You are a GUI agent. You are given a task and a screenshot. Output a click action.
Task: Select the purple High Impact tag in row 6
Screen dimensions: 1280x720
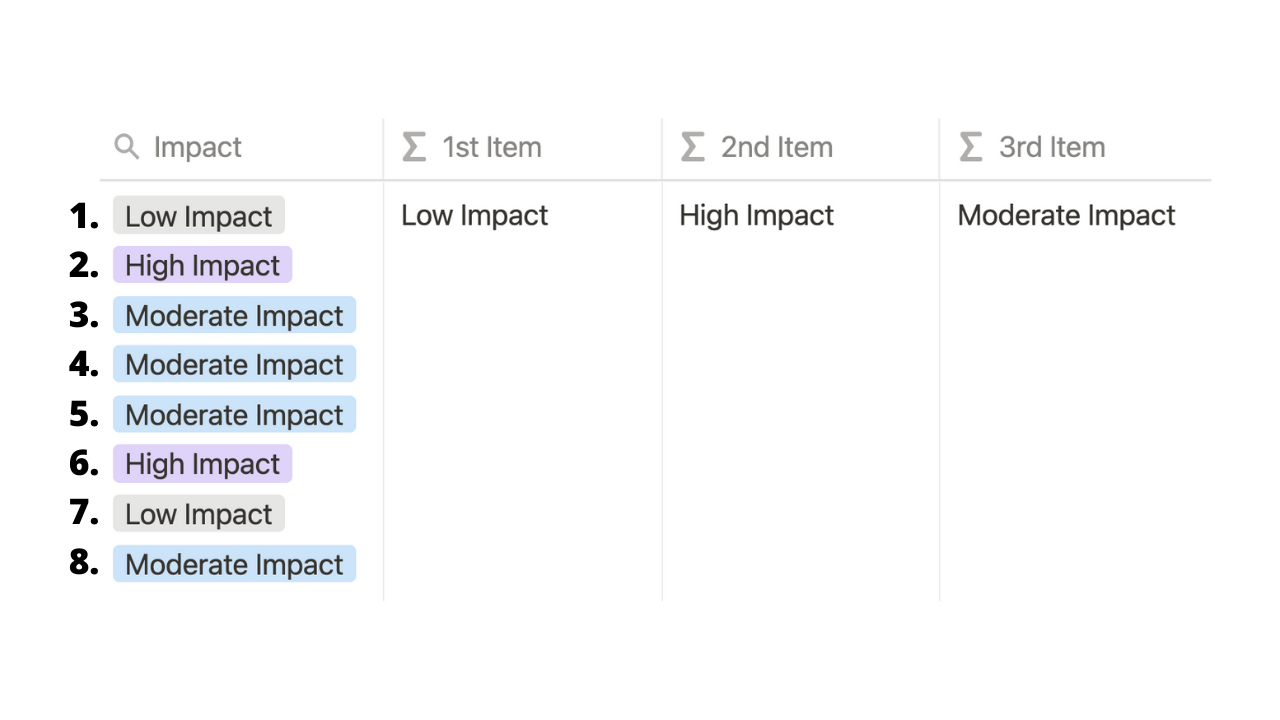pyautogui.click(x=202, y=464)
